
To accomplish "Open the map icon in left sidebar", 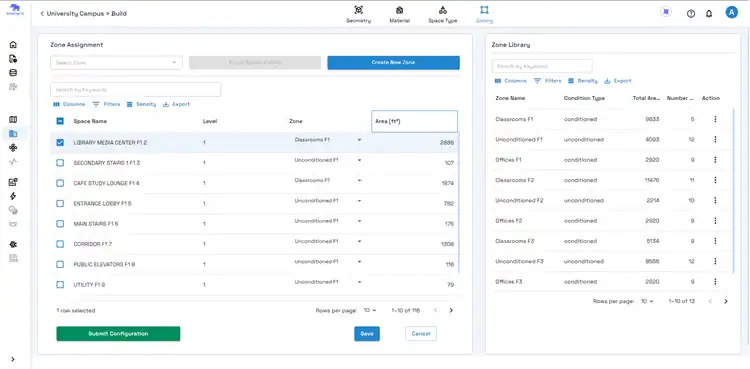I will pyautogui.click(x=13, y=120).
